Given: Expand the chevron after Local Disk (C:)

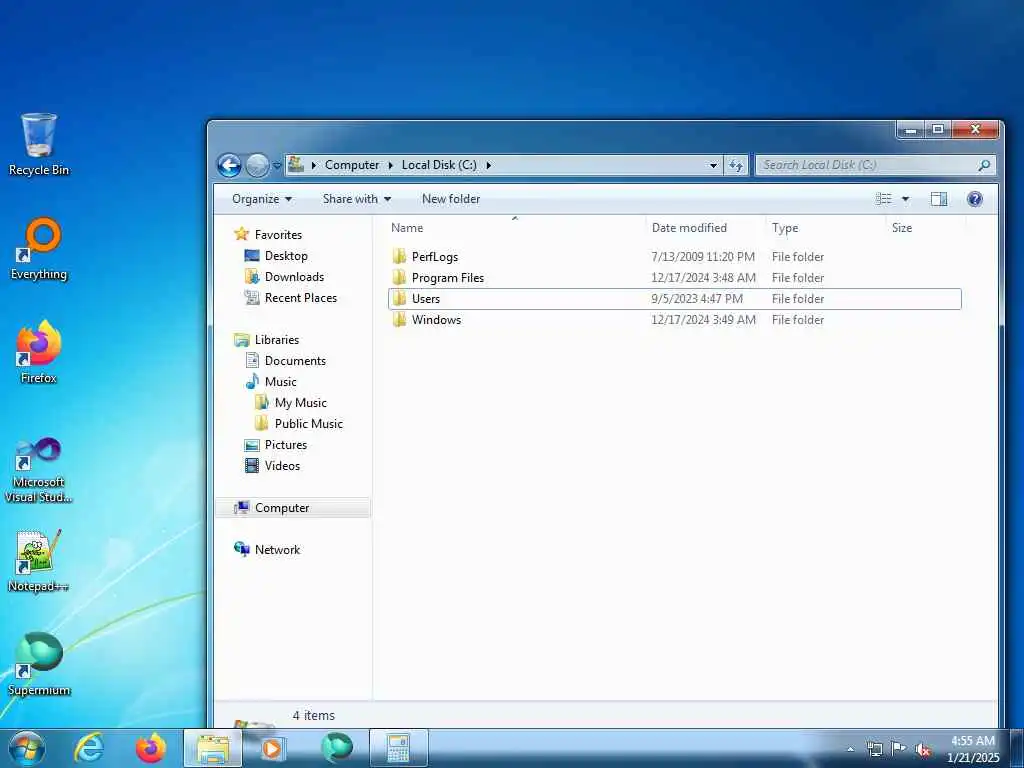Looking at the screenshot, I should [x=488, y=165].
